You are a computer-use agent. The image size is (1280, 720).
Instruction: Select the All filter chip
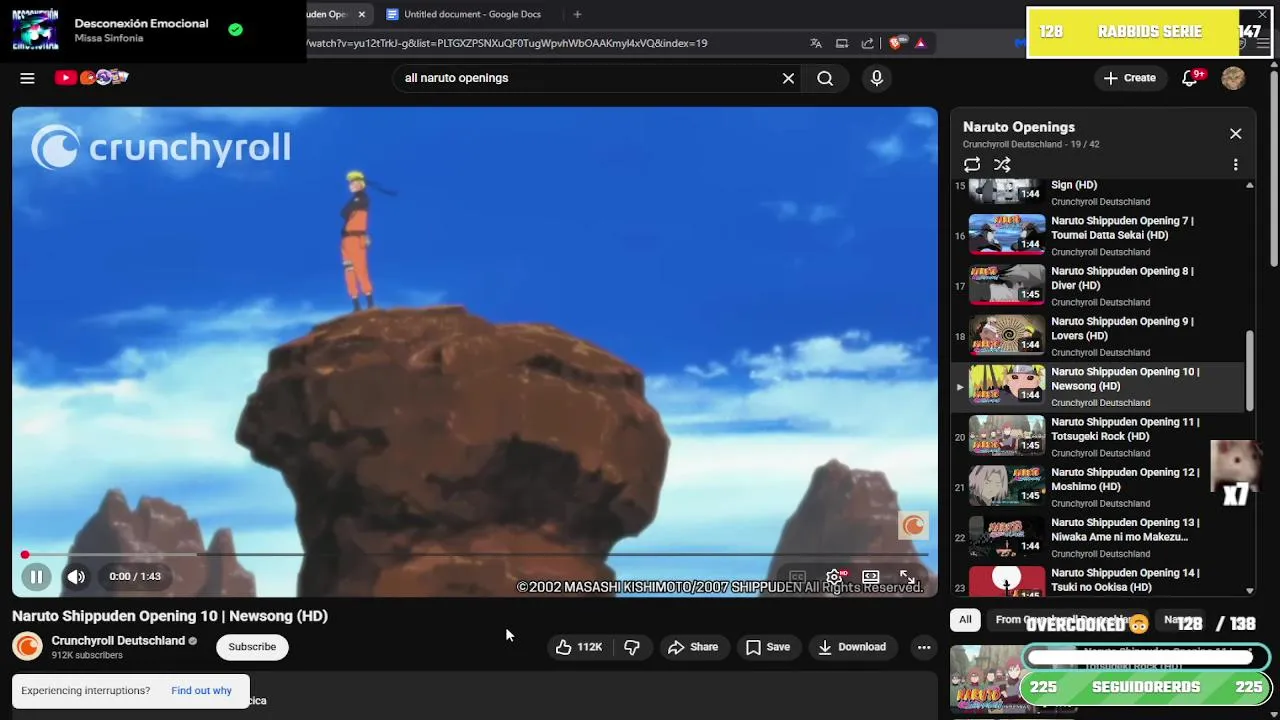(965, 620)
